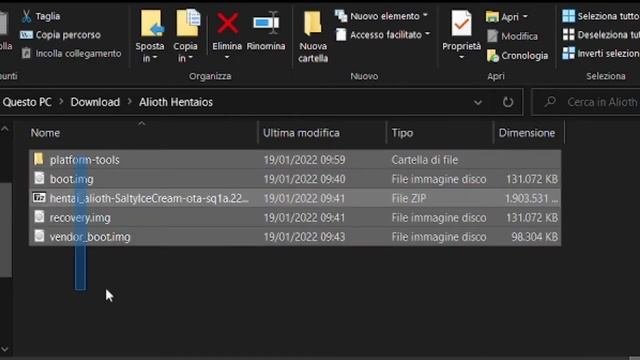Click the navigation pane scroll down arrow
The height and width of the screenshot is (360, 640).
click(4, 349)
